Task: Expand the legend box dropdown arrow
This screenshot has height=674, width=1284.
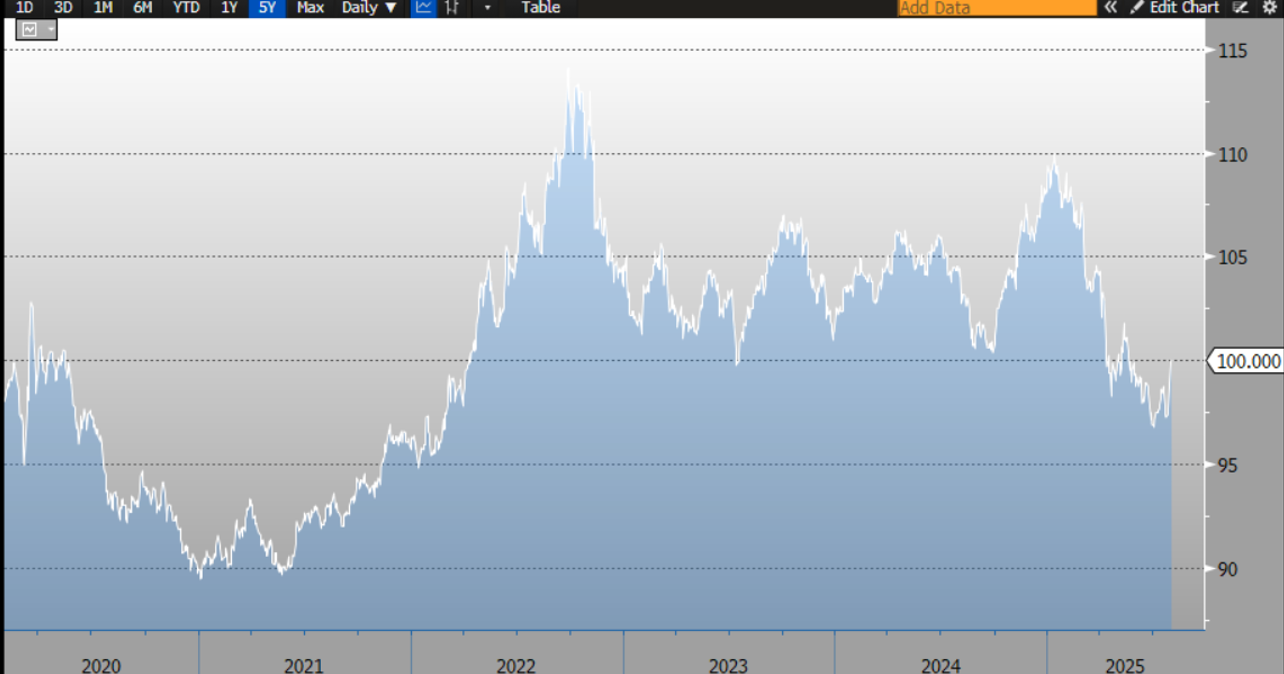Action: pos(49,30)
